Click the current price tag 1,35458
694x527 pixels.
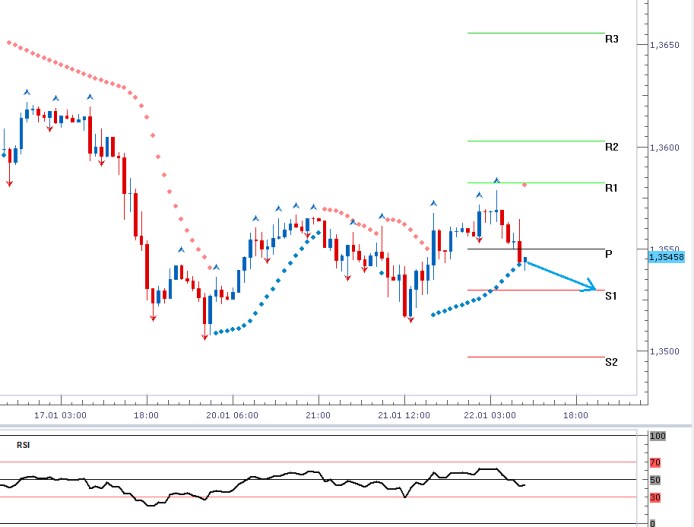[x=666, y=257]
